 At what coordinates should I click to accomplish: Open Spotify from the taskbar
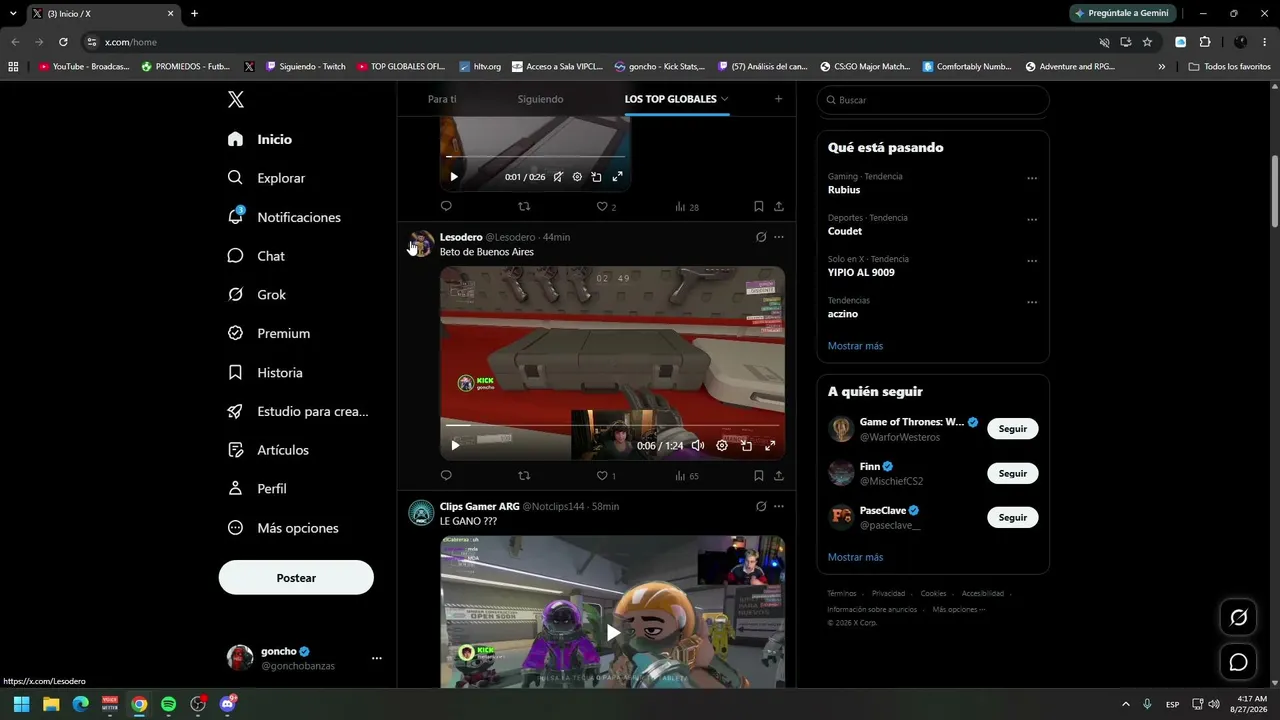[169, 704]
